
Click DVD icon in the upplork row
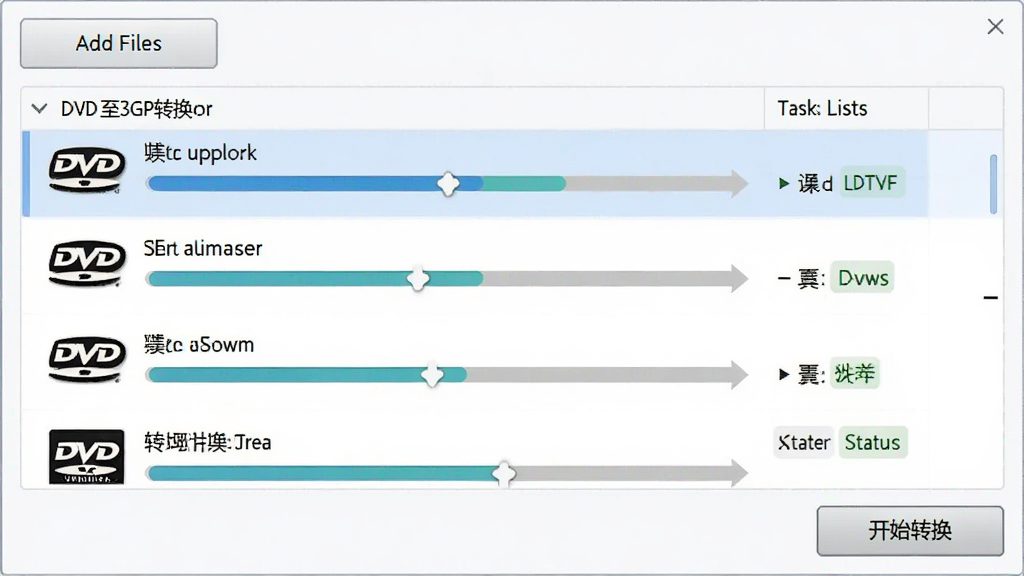(x=86, y=170)
